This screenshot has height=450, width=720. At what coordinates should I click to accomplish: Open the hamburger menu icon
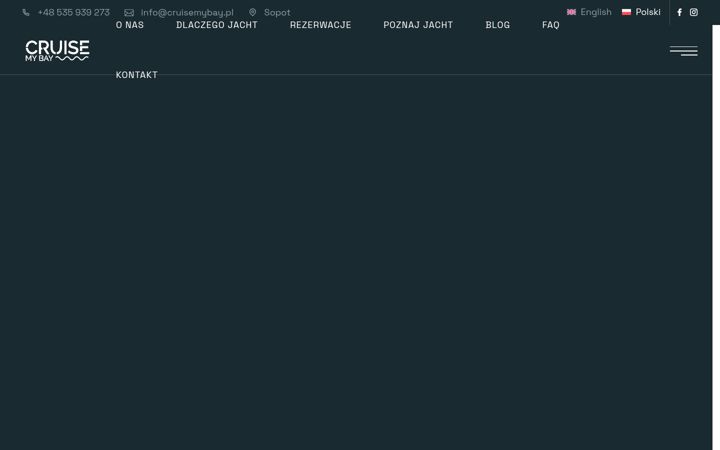pos(683,51)
